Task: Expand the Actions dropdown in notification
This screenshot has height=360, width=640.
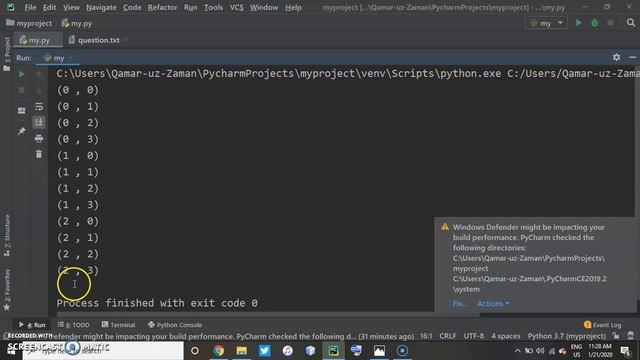Action: 493,304
